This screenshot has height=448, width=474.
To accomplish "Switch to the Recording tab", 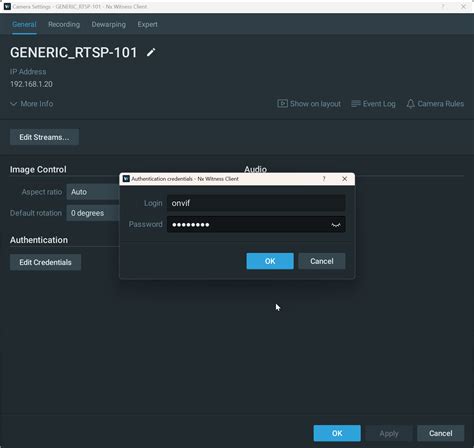I will pyautogui.click(x=64, y=24).
